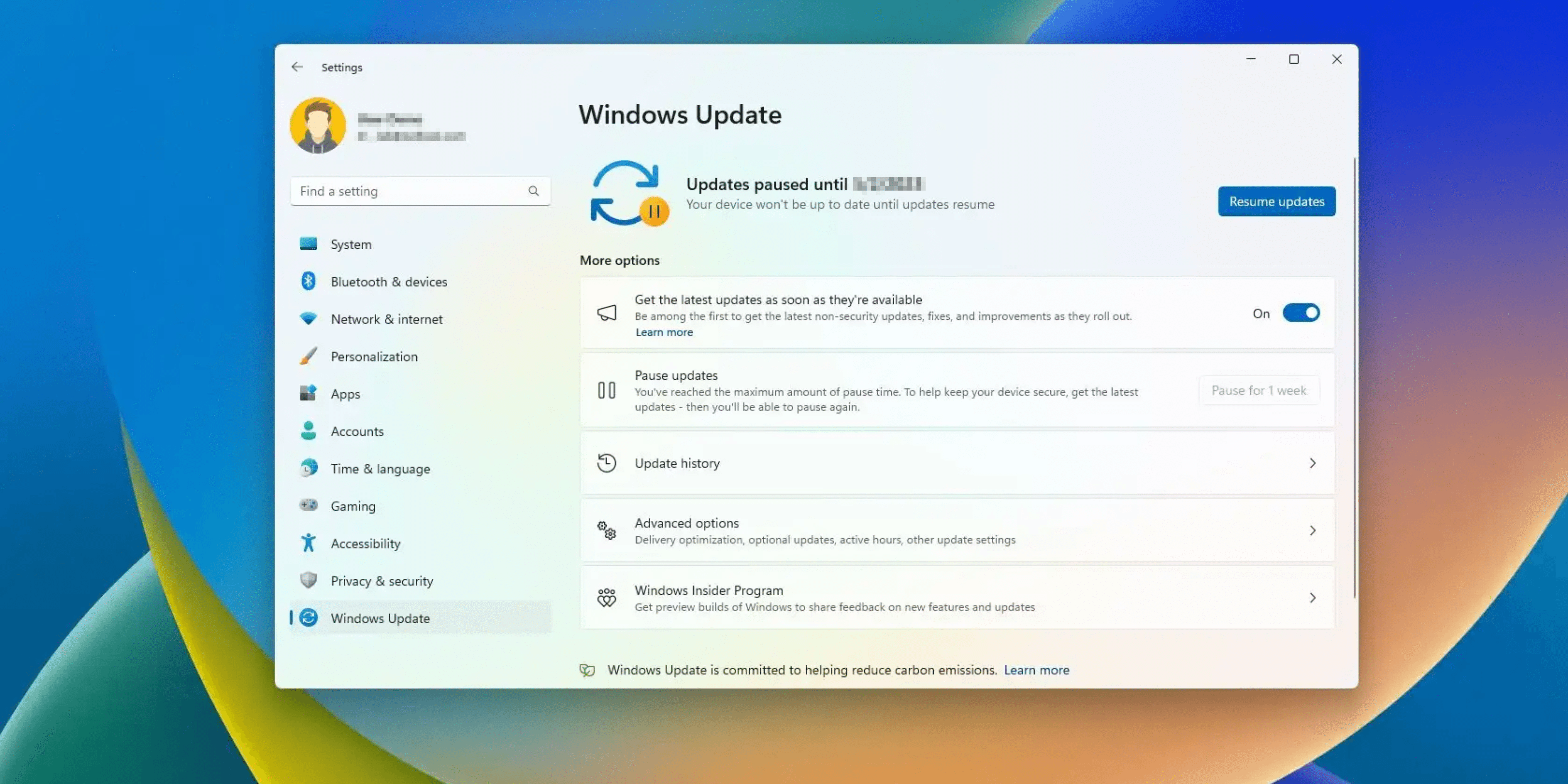This screenshot has width=1568, height=784.
Task: Click the vertical scrollbar of settings page
Action: 1354,377
